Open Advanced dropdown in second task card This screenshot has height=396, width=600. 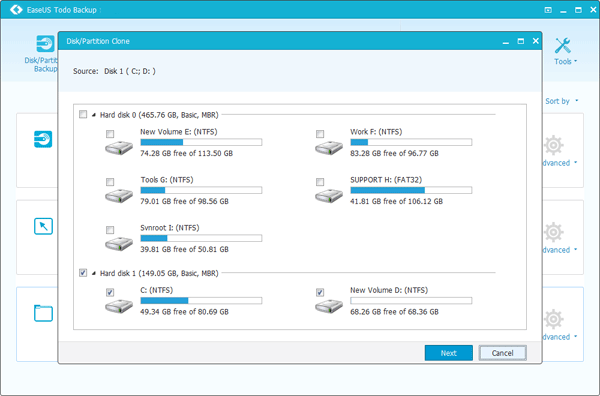(x=559, y=250)
